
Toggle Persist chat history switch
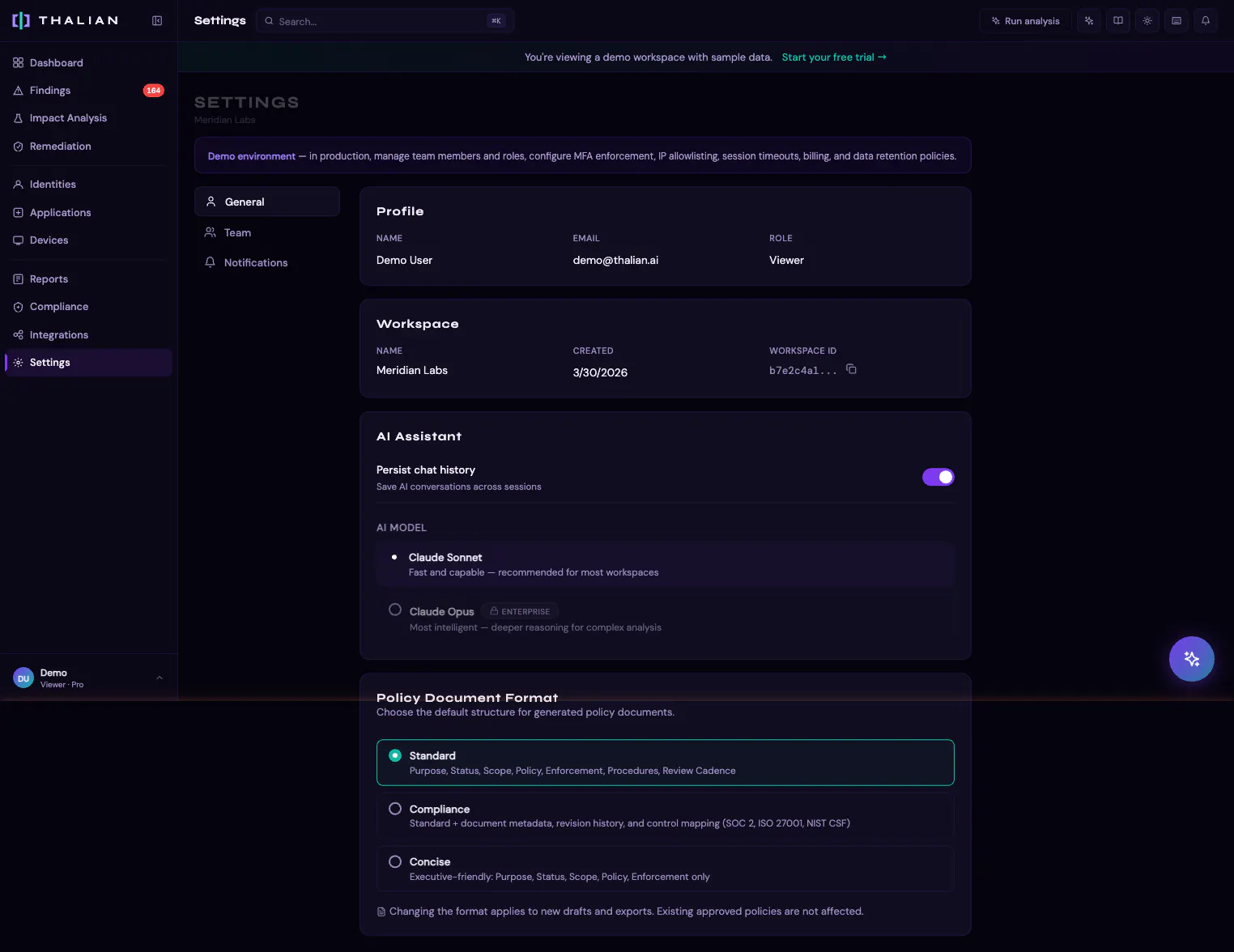point(938,477)
